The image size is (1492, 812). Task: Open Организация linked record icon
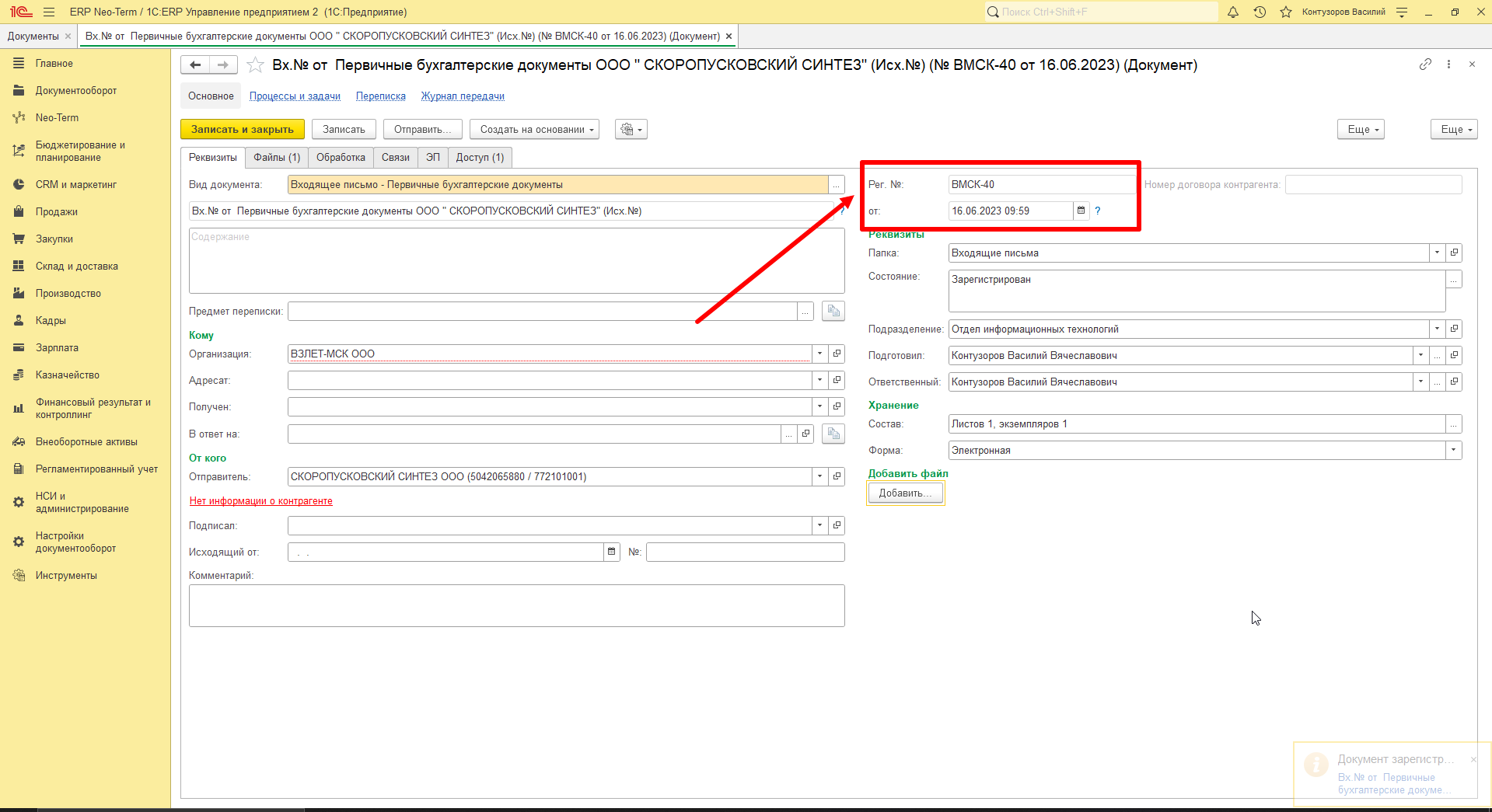click(x=837, y=354)
